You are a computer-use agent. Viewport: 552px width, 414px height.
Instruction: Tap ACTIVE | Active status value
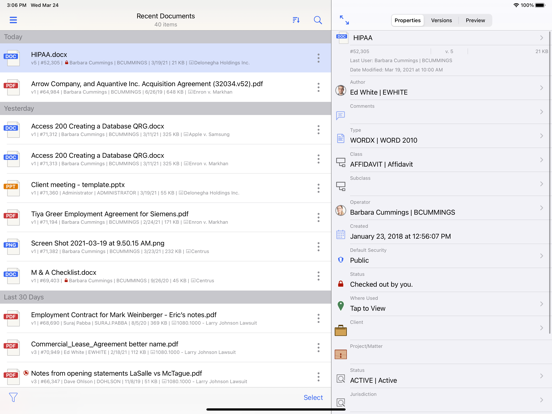pyautogui.click(x=373, y=381)
